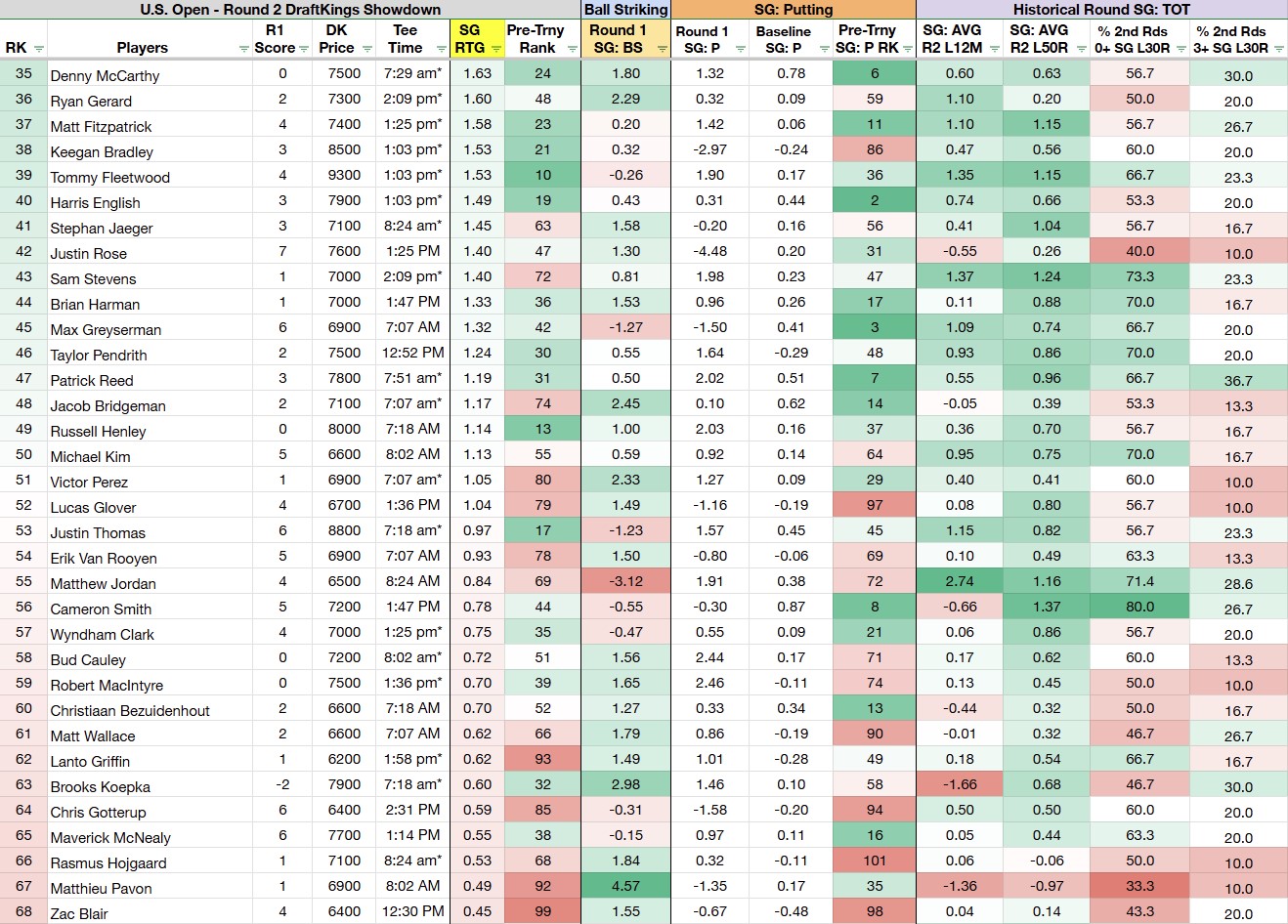Click Matthieu Pavon's green 4.57 cell
This screenshot has width=1288, height=924.
(625, 886)
